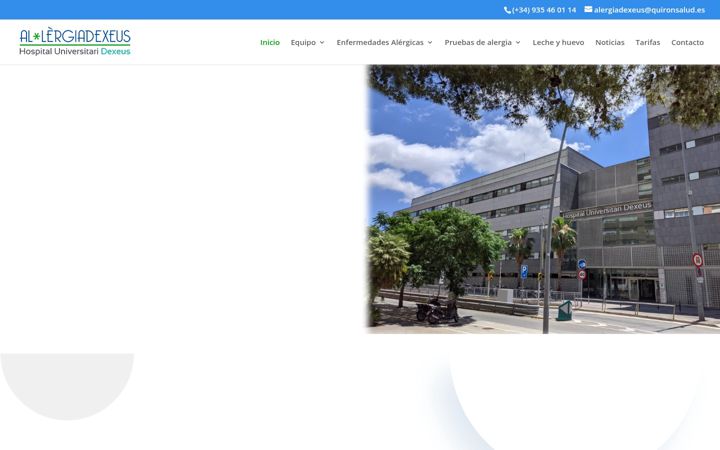Open the Tarifas page

click(648, 42)
